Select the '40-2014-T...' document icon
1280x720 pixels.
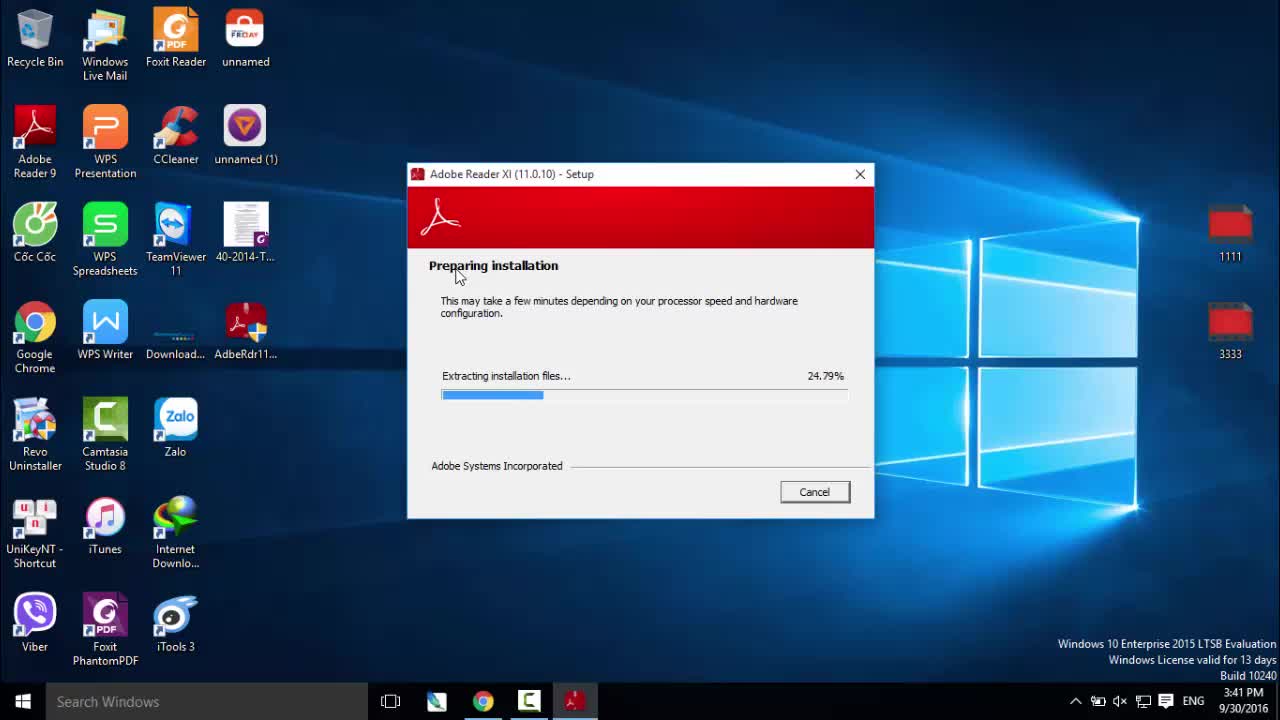click(x=245, y=232)
